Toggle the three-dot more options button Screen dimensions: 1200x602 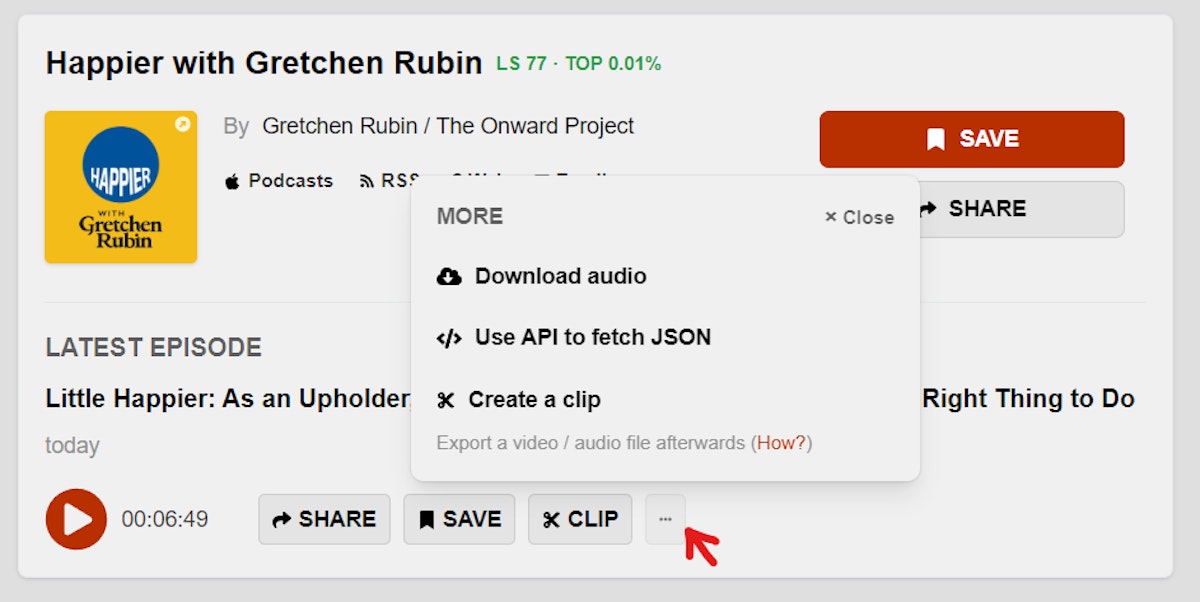666,519
